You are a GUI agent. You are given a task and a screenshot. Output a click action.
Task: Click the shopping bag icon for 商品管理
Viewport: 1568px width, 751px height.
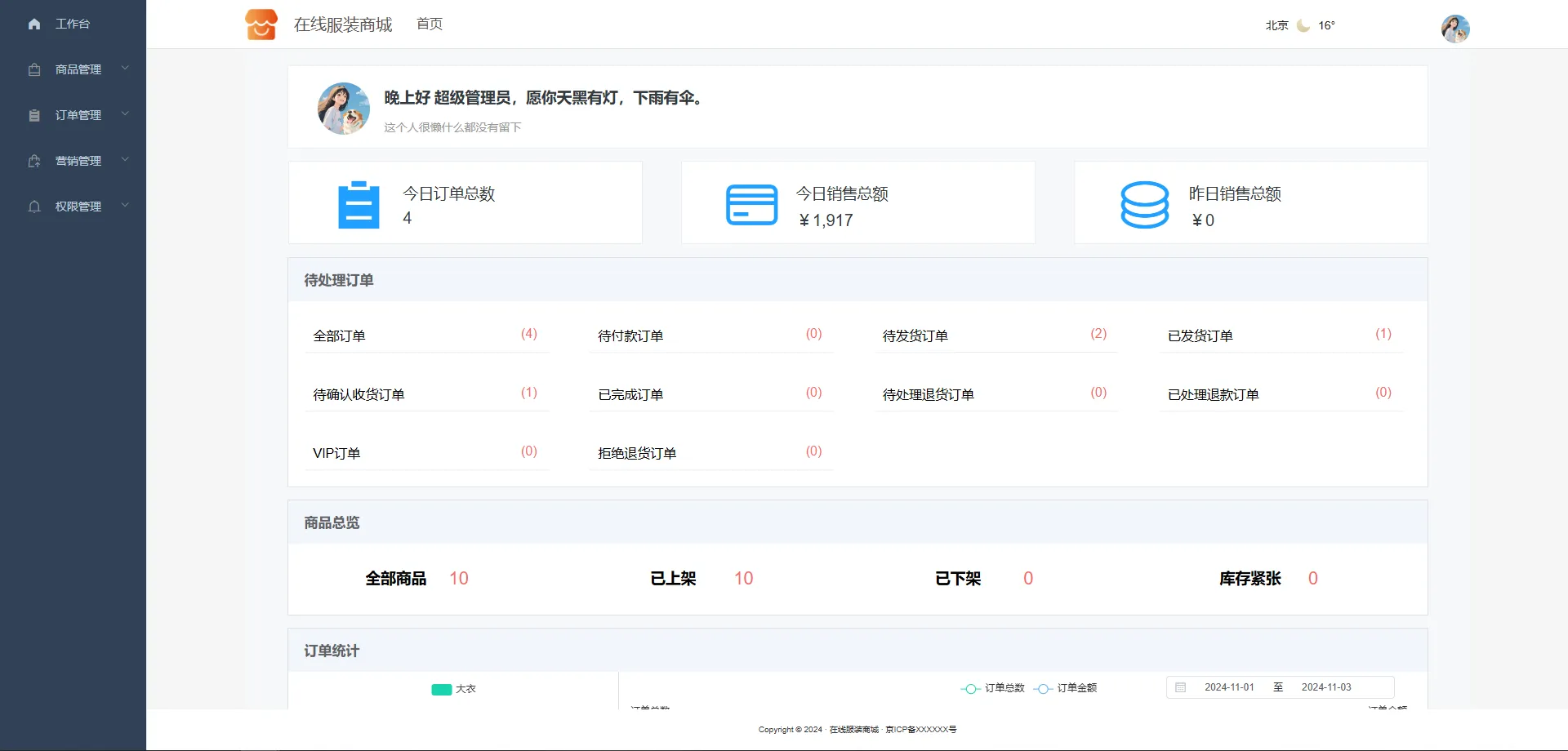click(34, 70)
